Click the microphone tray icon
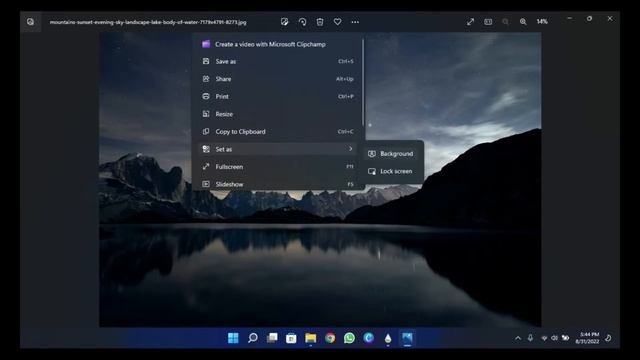 pos(530,338)
